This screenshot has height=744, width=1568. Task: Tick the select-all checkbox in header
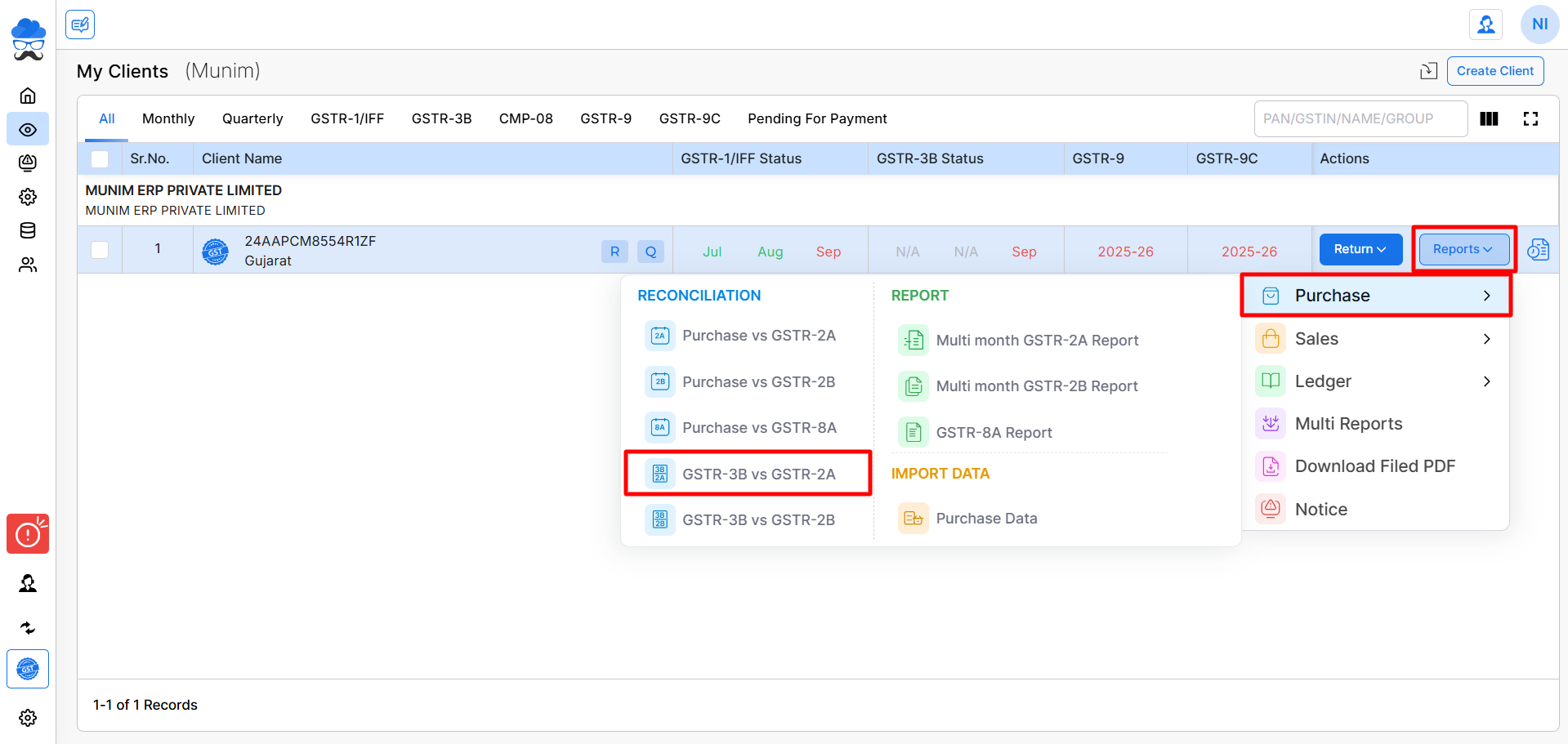pyautogui.click(x=100, y=159)
